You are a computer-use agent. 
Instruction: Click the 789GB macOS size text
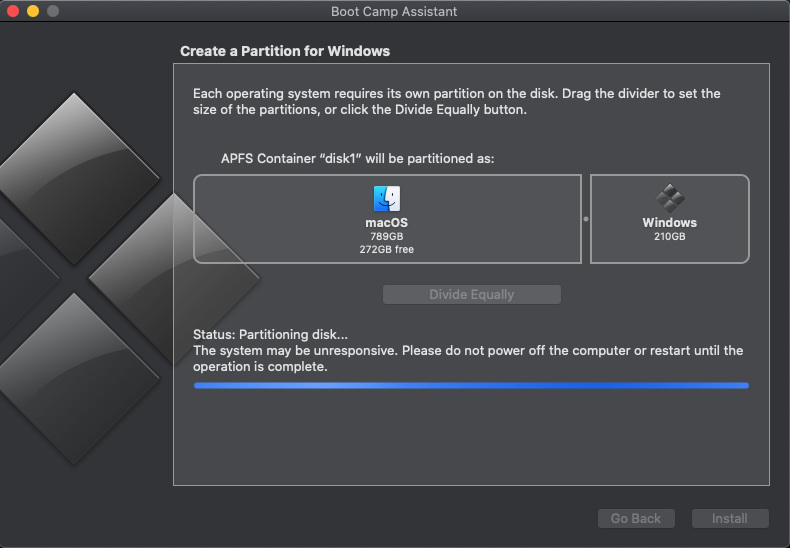(386, 236)
